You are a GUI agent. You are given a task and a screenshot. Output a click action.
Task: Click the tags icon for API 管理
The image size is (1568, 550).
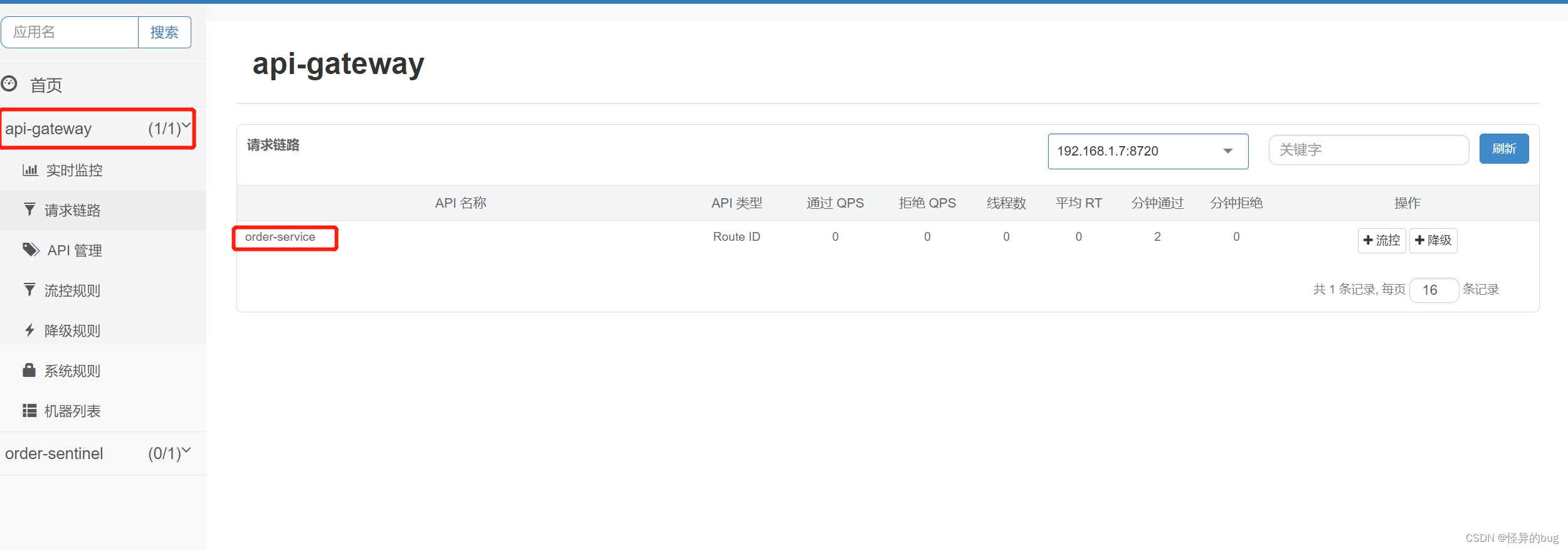coord(31,250)
